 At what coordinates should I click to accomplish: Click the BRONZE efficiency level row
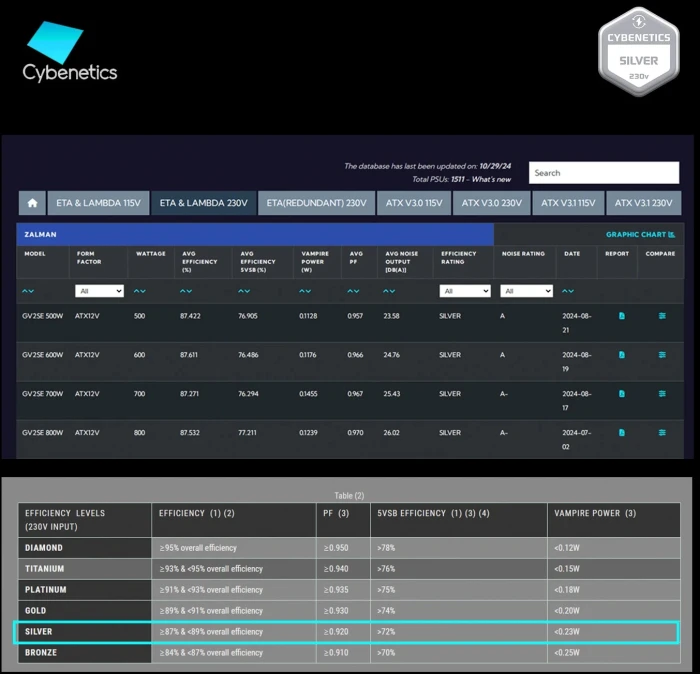pyautogui.click(x=349, y=653)
